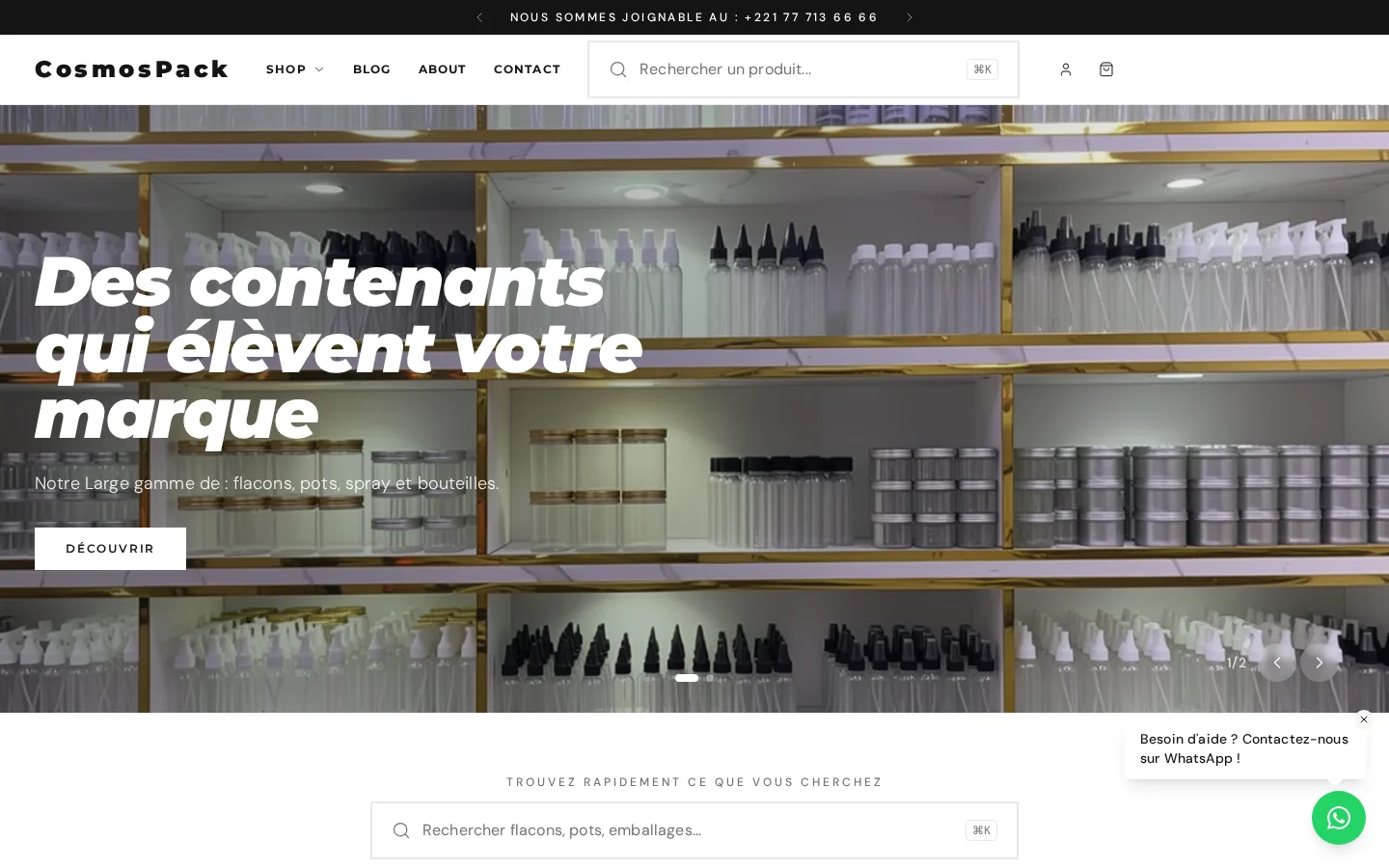Click the DÉCOUVRIR button
1389x868 pixels.
click(x=110, y=549)
